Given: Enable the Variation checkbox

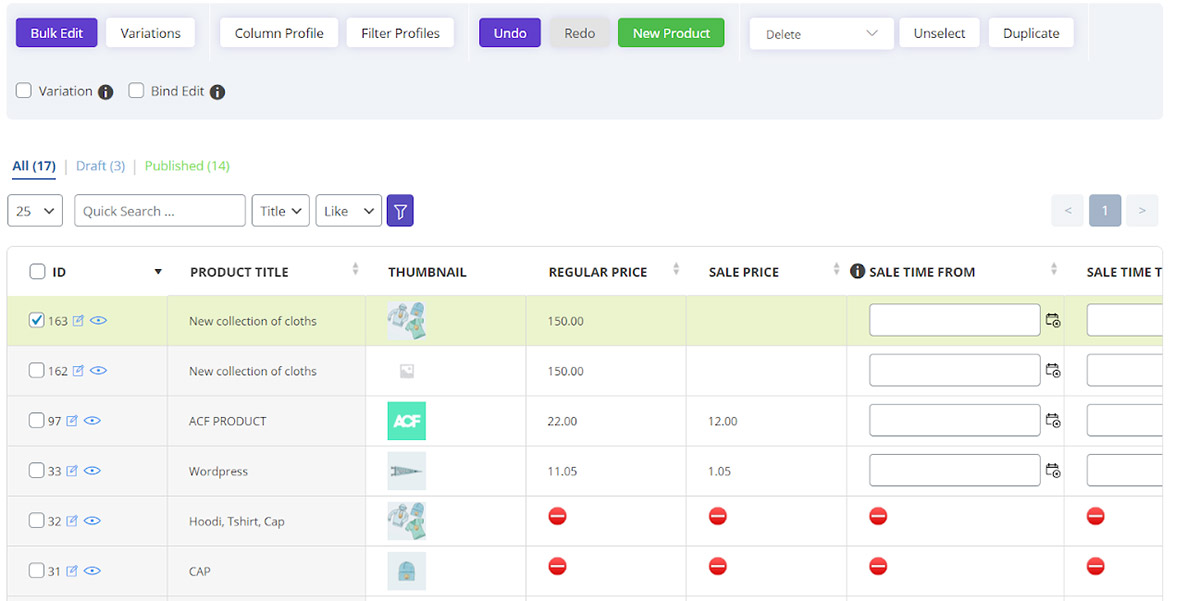Looking at the screenshot, I should (x=24, y=91).
